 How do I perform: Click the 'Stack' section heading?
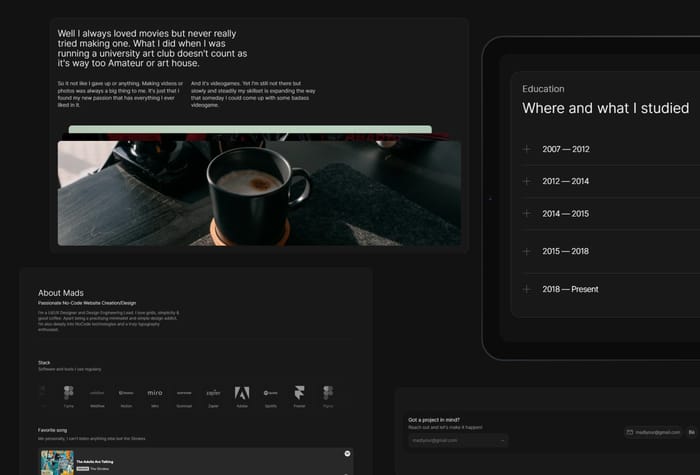(x=44, y=362)
